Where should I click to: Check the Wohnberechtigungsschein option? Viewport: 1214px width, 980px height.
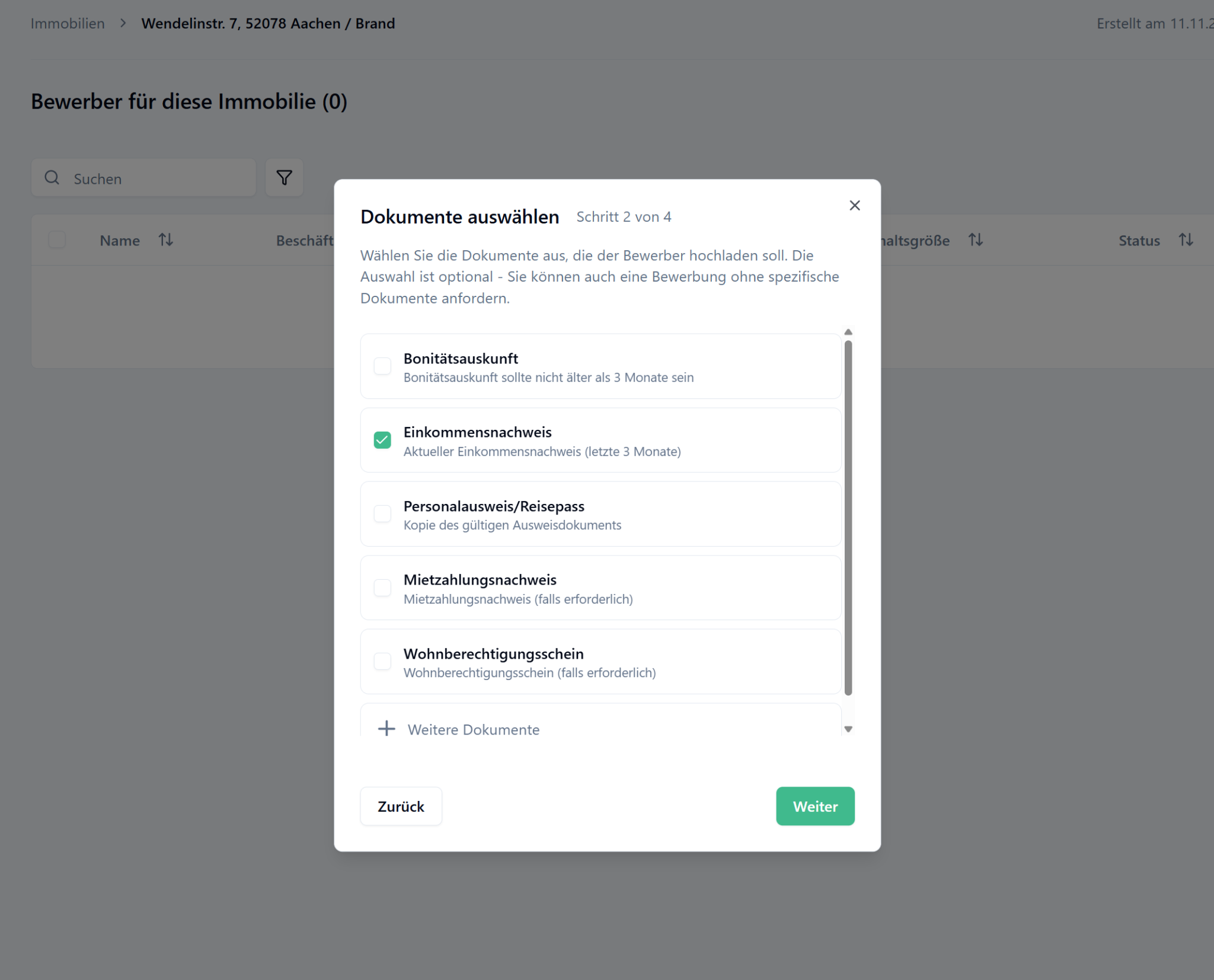(x=382, y=661)
